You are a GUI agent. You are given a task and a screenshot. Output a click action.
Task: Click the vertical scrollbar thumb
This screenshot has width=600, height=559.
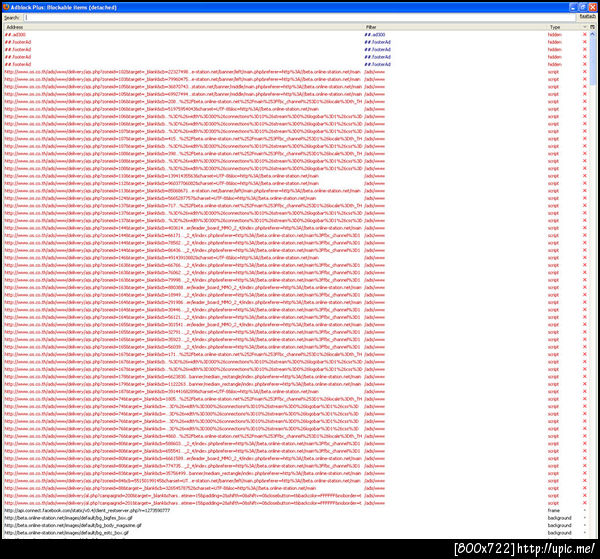point(592,61)
